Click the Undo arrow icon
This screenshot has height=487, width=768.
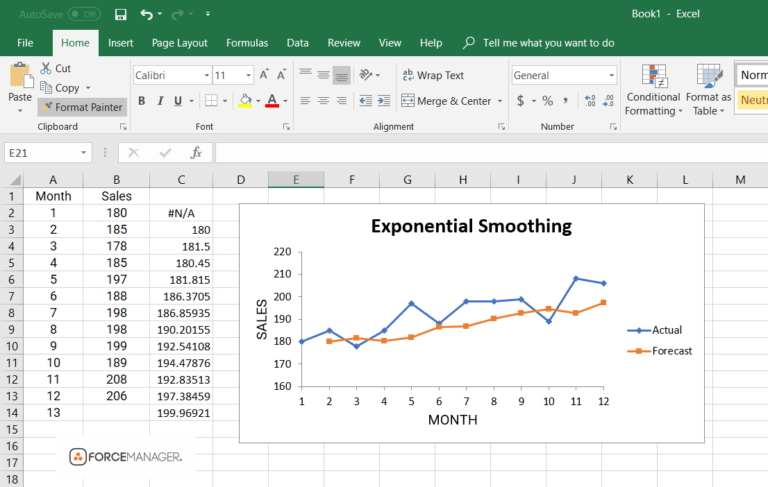146,14
